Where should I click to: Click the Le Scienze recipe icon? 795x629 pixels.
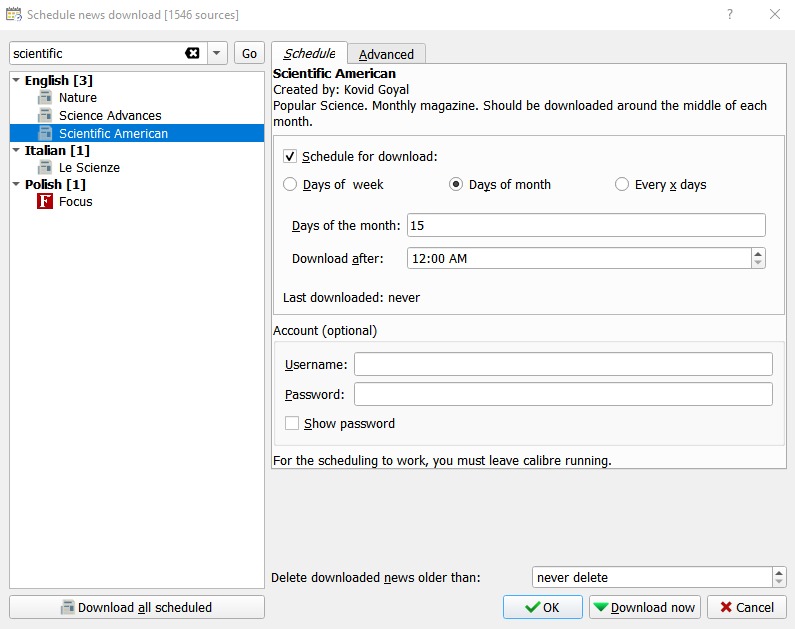pos(45,167)
